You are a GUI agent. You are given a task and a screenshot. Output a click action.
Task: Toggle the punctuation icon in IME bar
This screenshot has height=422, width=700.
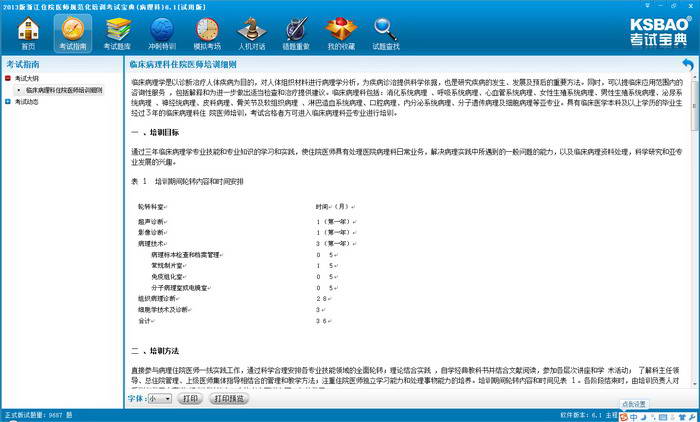pos(652,417)
